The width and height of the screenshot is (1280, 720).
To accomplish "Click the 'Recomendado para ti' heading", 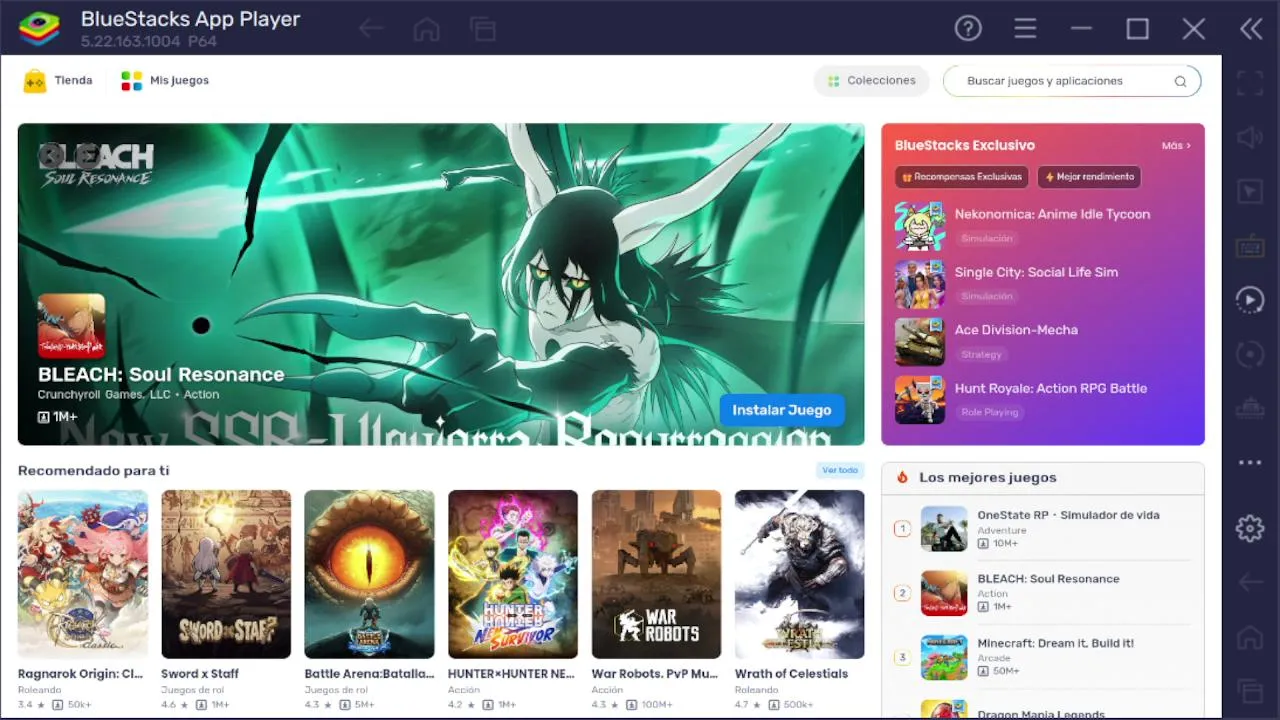I will [x=94, y=471].
